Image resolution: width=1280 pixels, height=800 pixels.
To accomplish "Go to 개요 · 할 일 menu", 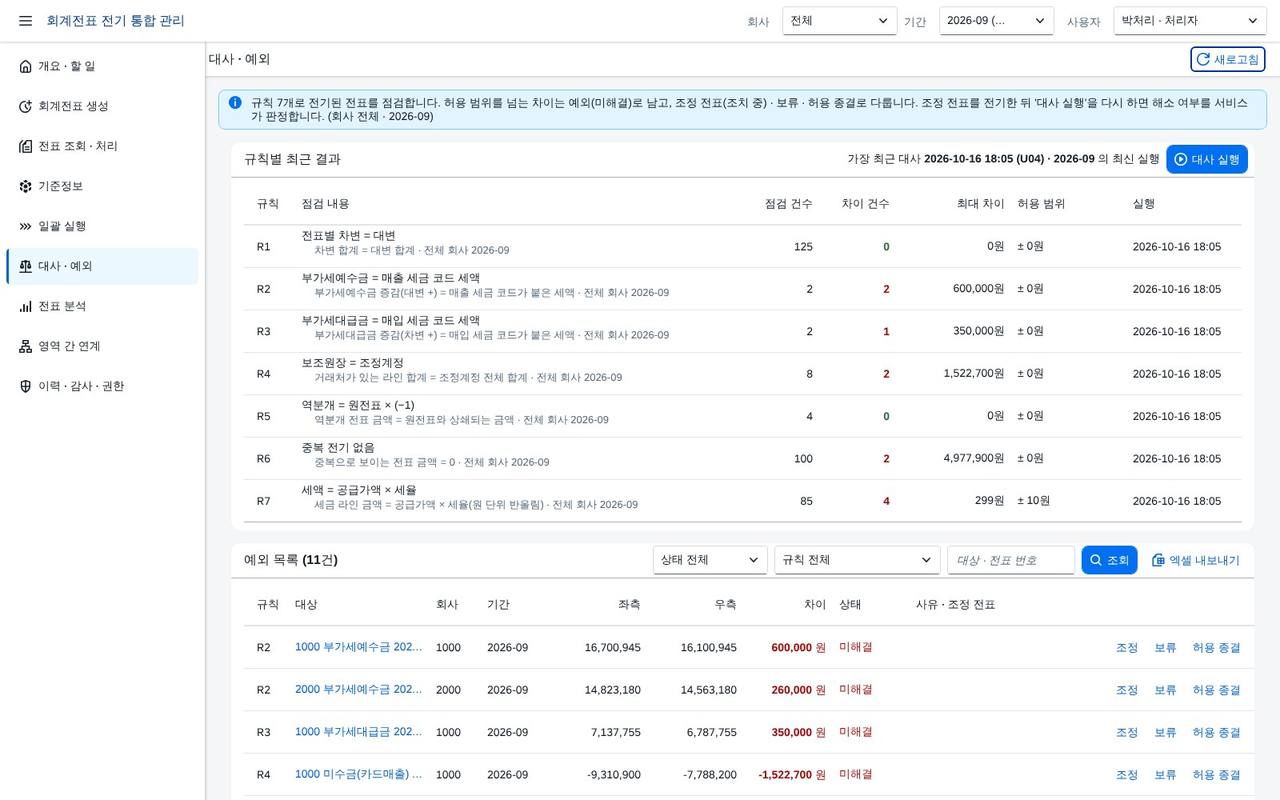I will 102,66.
